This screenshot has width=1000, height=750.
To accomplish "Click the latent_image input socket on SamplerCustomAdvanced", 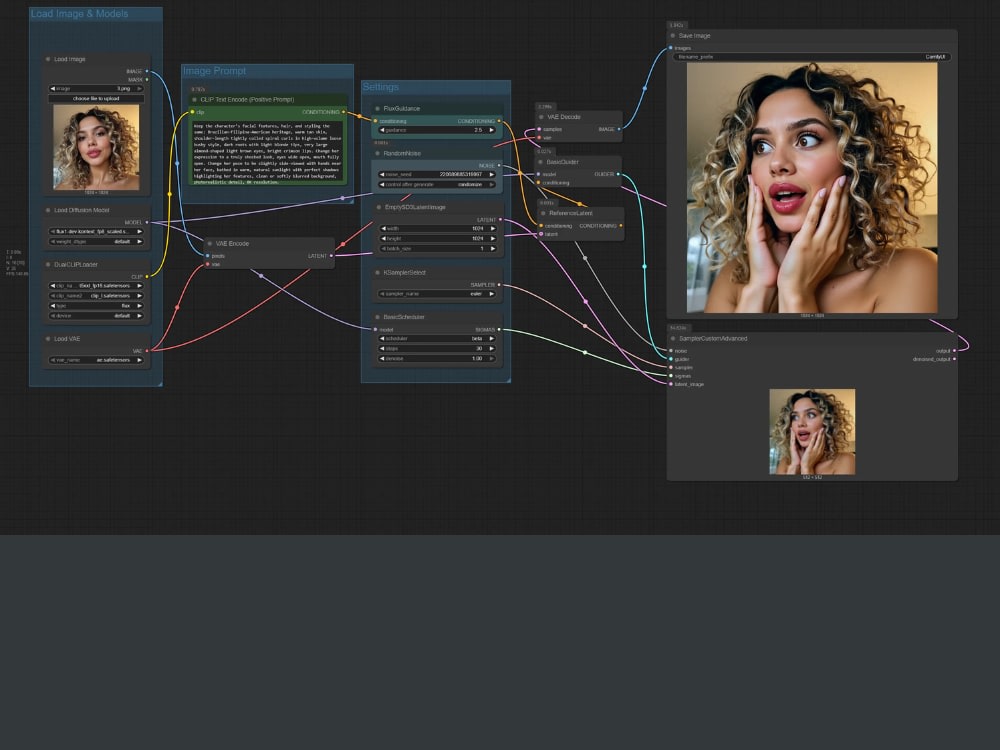I will click(x=670, y=384).
